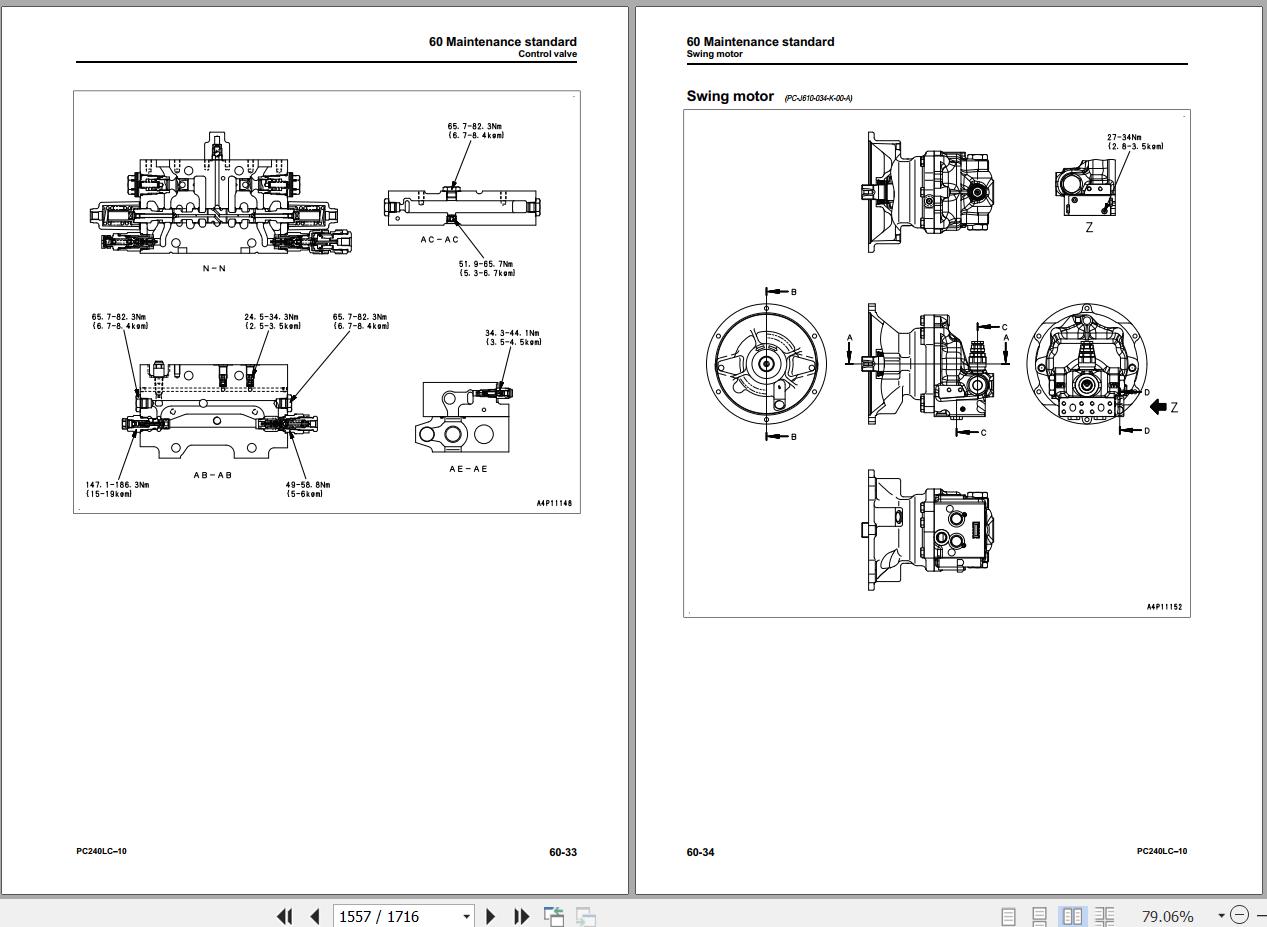Viewport: 1267px width, 927px height.
Task: Click the previous view icon
Action: pos(554,916)
